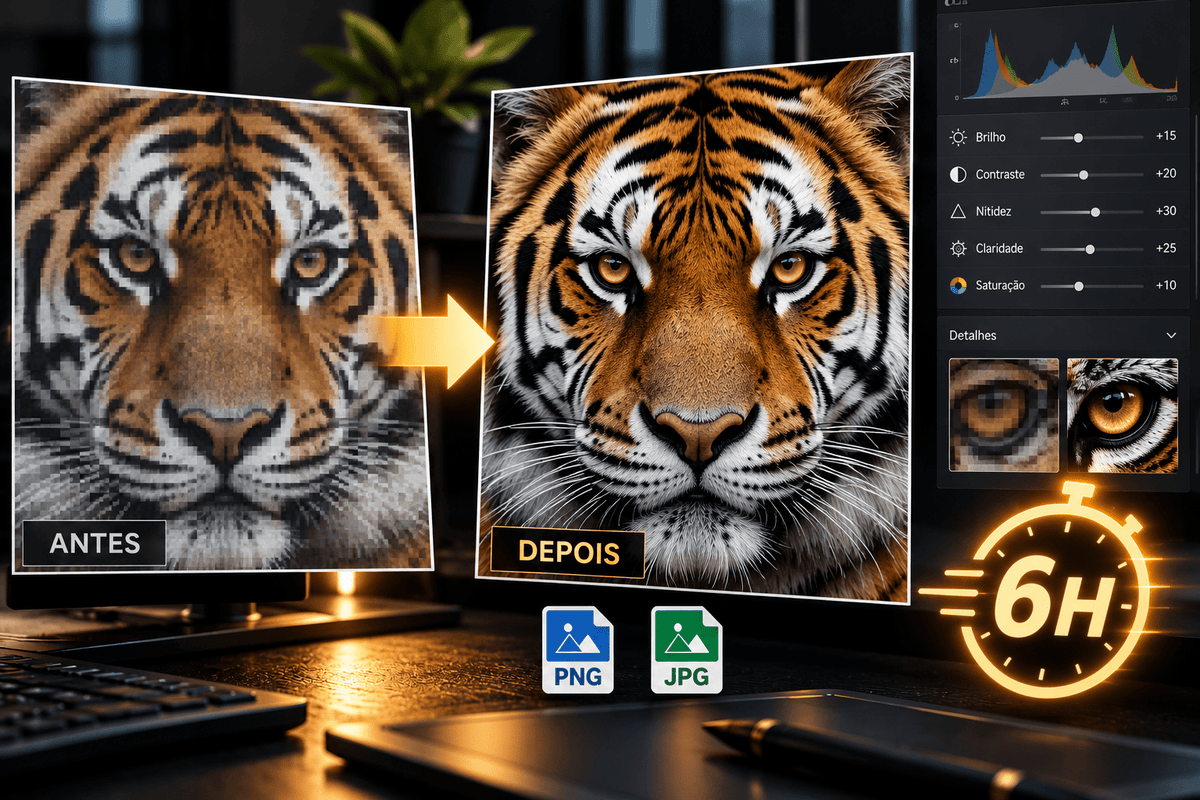Click the Brilho label text

pos(992,138)
